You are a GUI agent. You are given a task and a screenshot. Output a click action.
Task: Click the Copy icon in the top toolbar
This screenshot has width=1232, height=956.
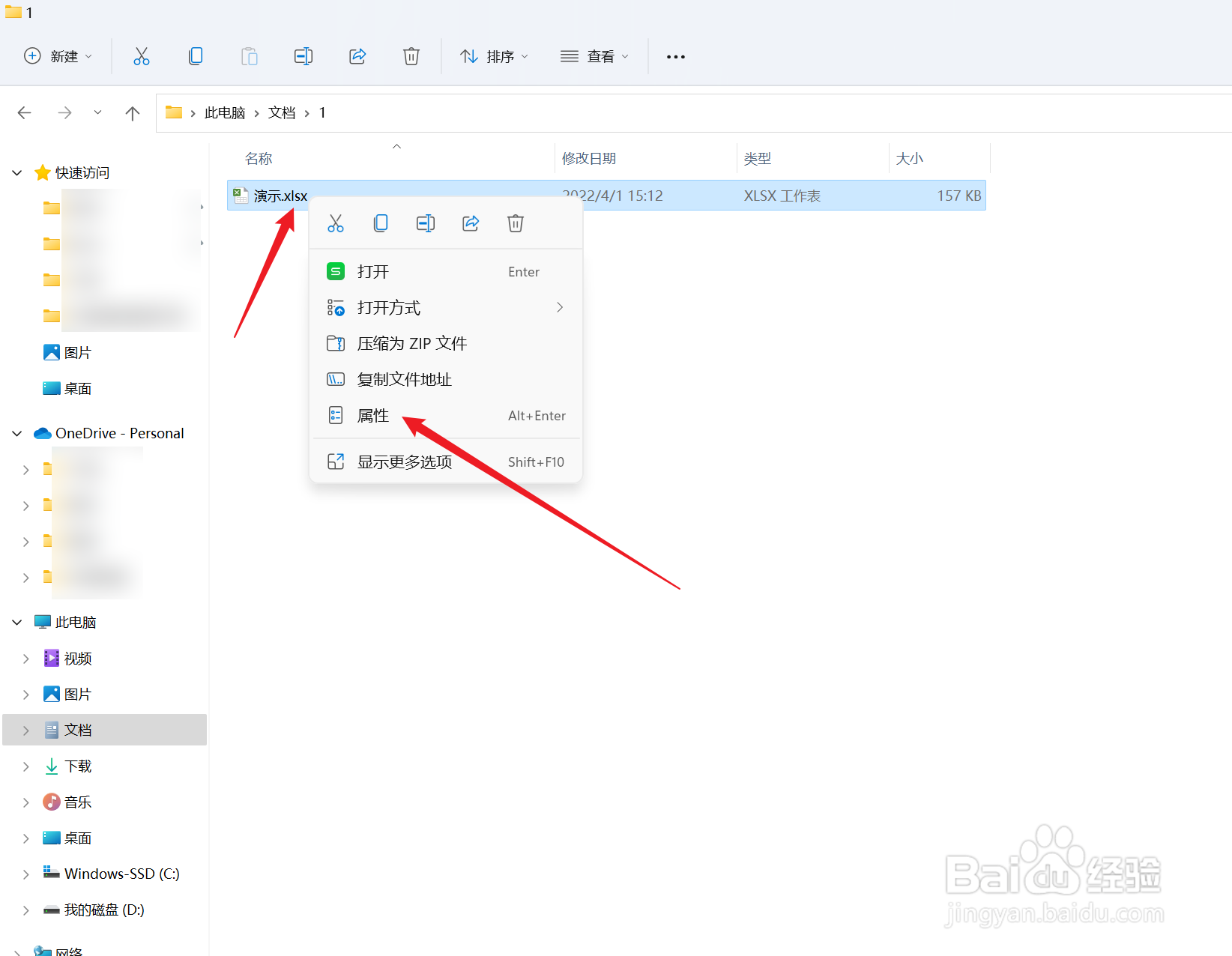[x=196, y=56]
